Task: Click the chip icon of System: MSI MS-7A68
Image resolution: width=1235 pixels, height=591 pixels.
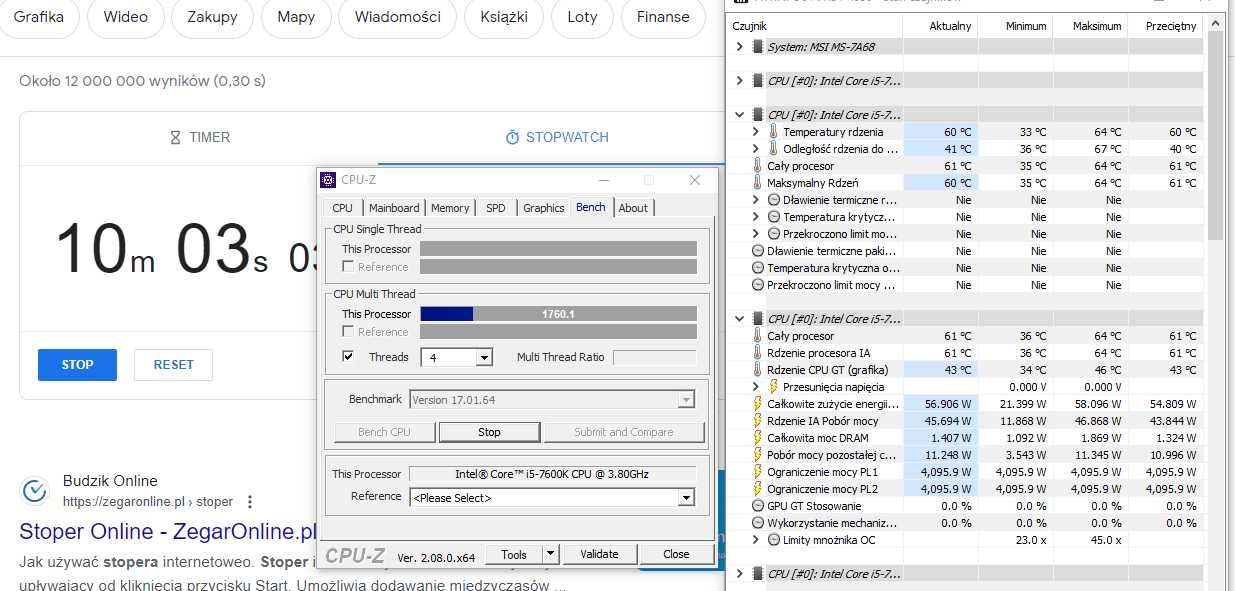Action: [x=757, y=46]
